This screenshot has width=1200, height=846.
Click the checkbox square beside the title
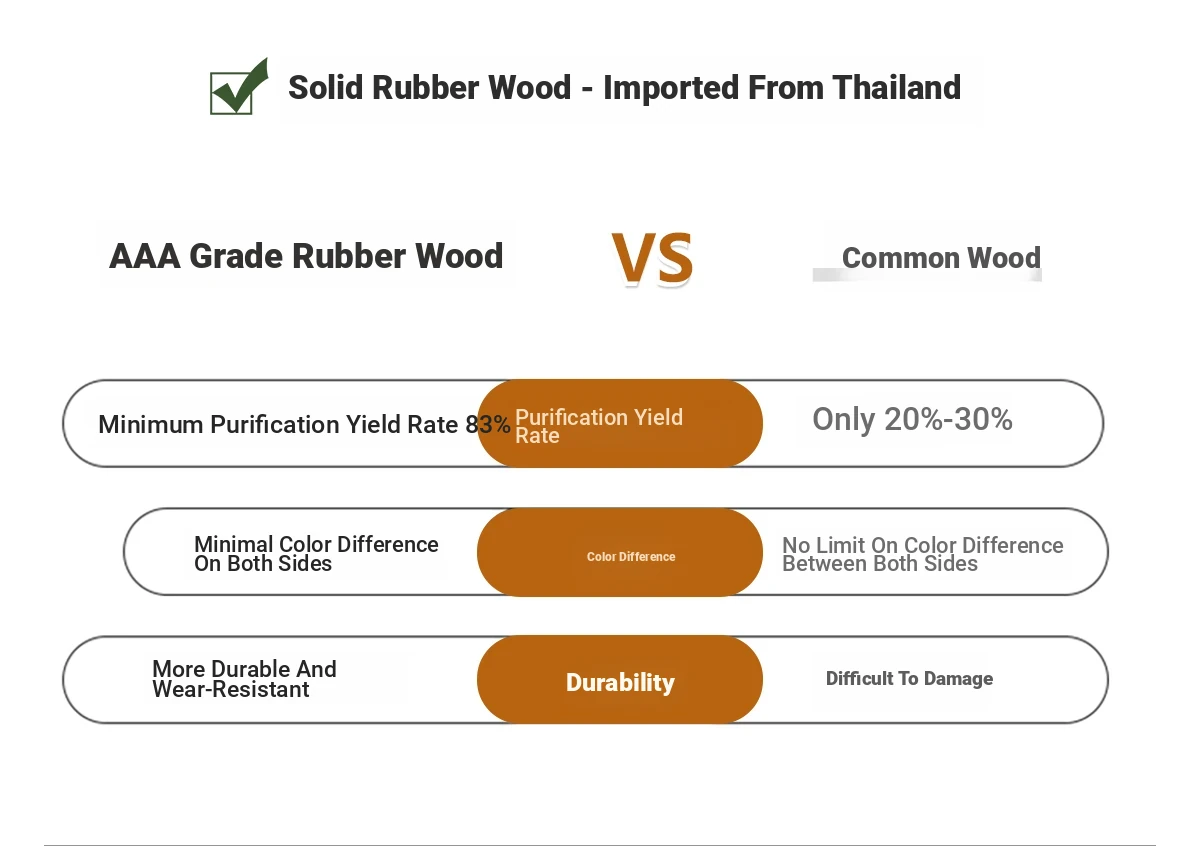(232, 93)
